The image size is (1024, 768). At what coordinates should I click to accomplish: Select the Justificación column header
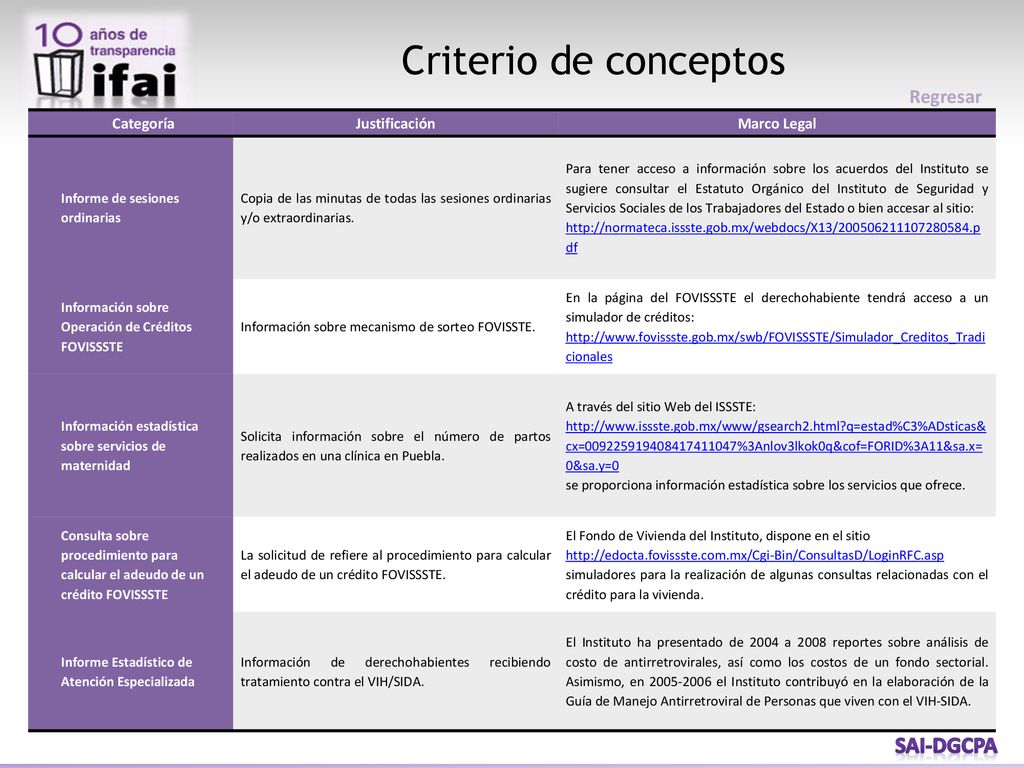point(395,123)
